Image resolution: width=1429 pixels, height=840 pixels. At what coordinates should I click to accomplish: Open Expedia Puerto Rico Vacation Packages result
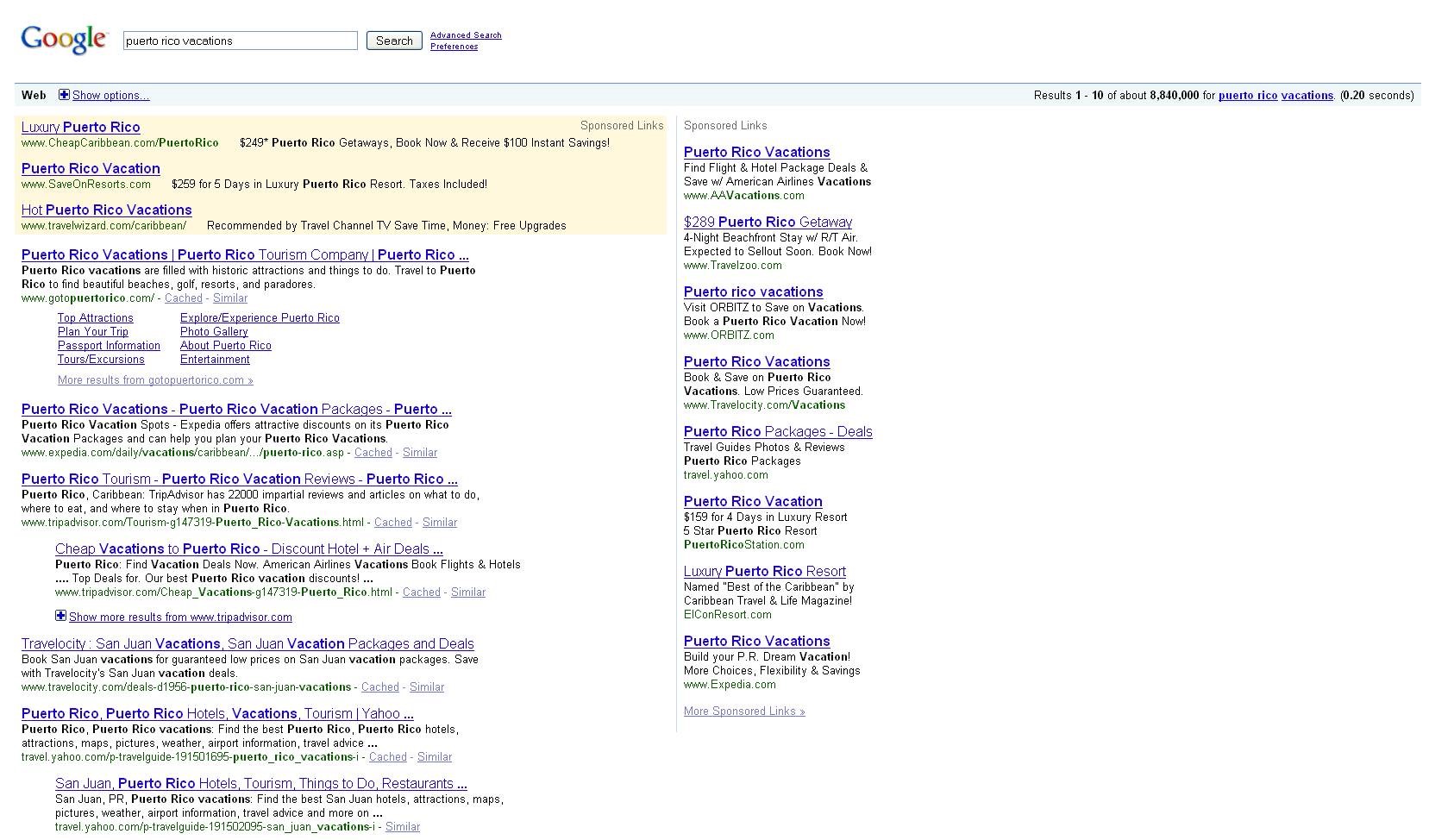click(236, 409)
